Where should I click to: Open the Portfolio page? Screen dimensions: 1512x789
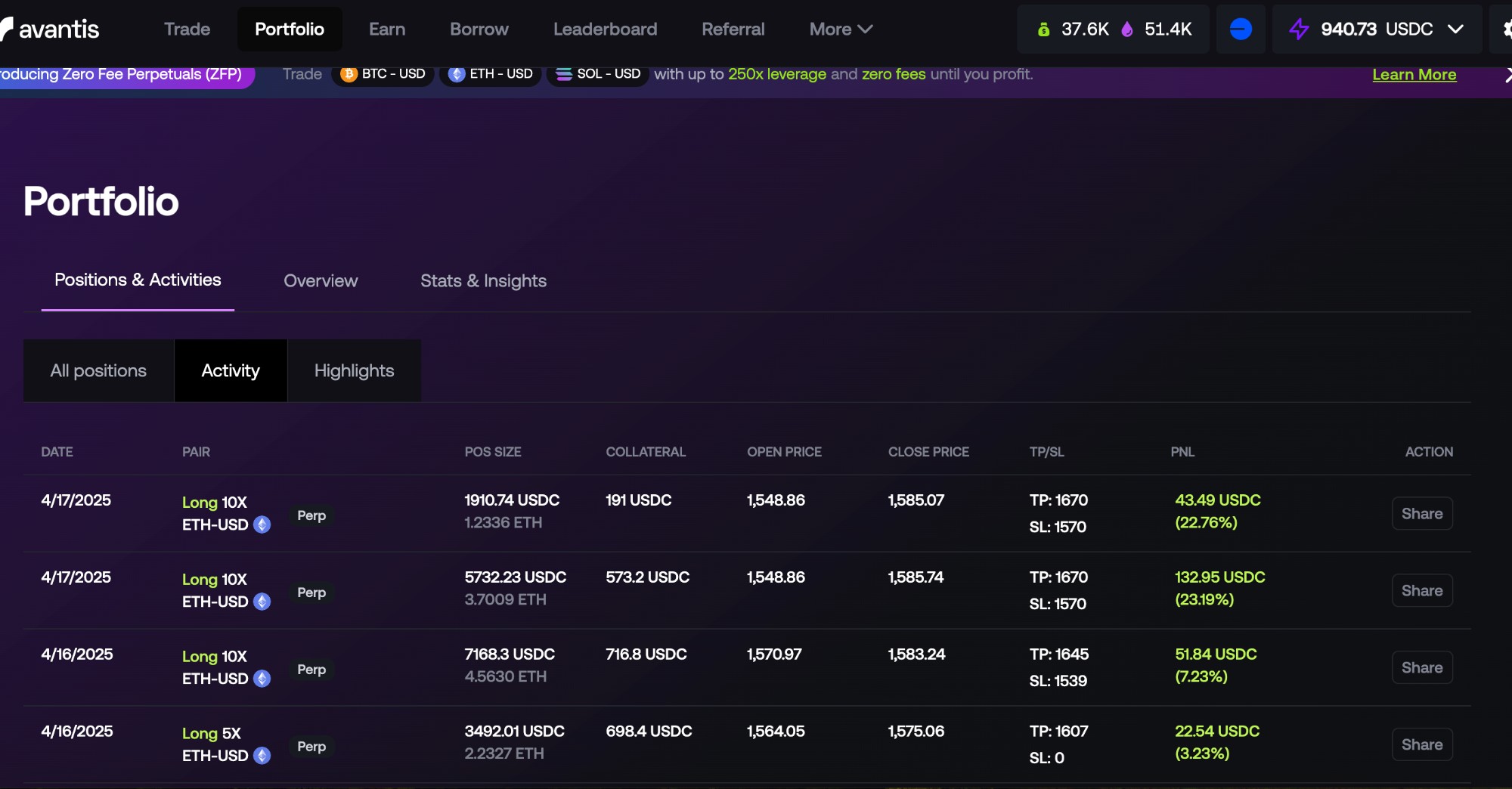[x=290, y=29]
